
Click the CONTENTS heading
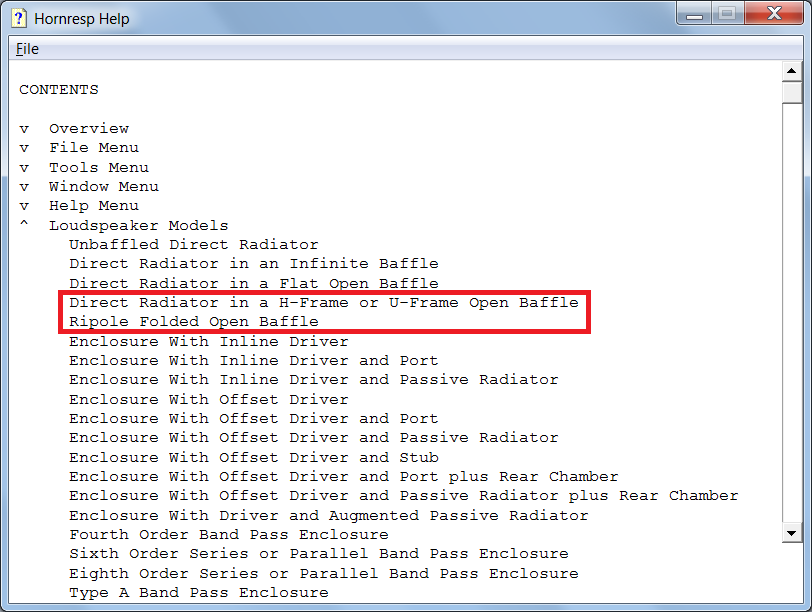click(x=59, y=90)
